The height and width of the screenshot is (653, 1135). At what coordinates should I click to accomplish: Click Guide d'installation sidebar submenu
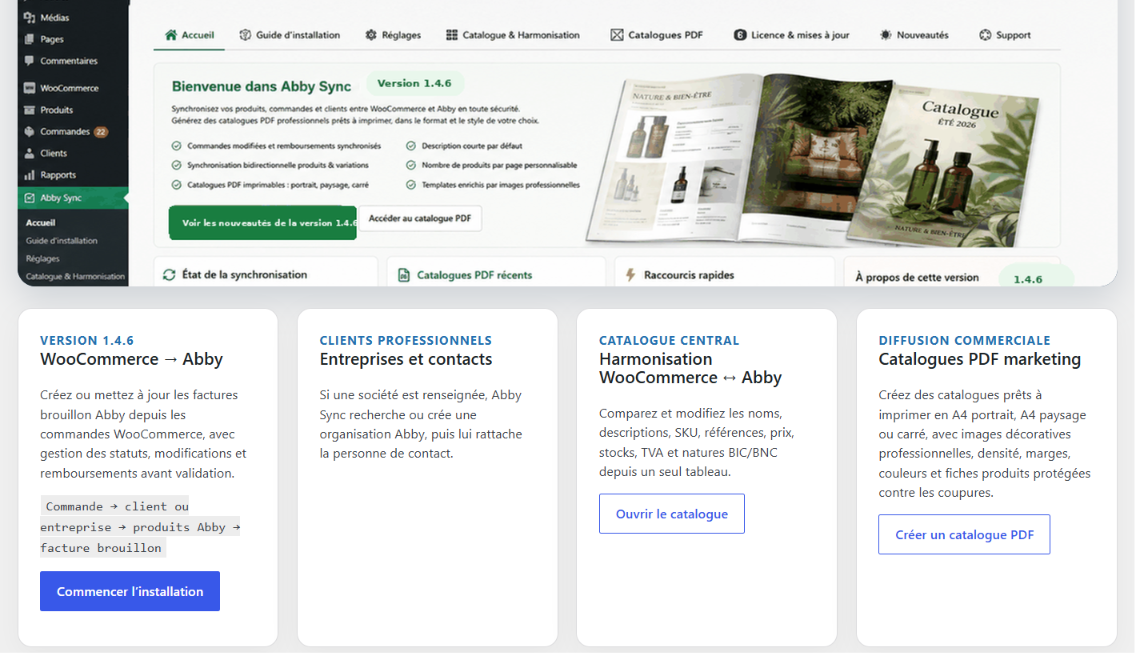pos(62,240)
